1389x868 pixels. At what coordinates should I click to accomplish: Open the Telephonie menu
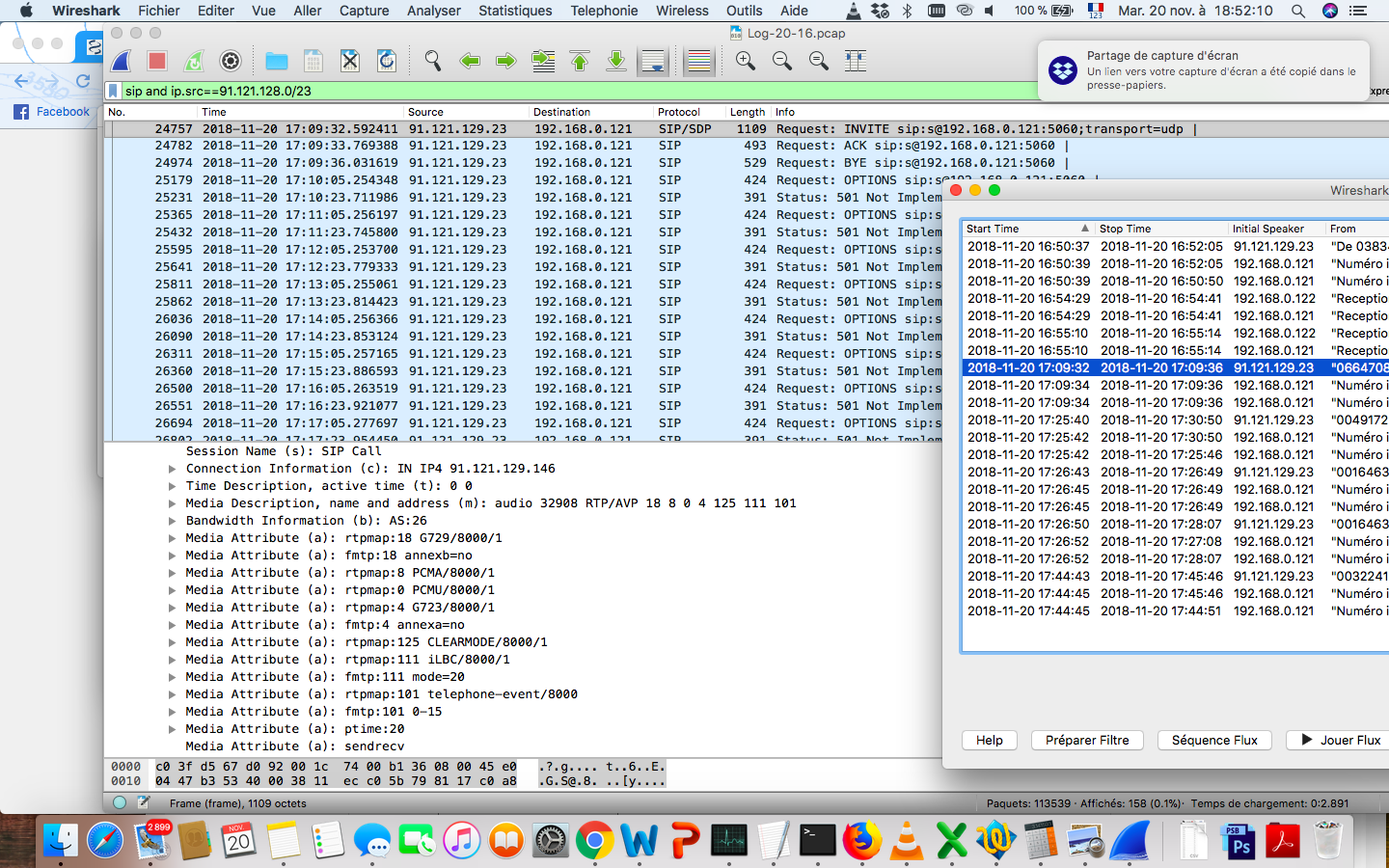(x=604, y=11)
